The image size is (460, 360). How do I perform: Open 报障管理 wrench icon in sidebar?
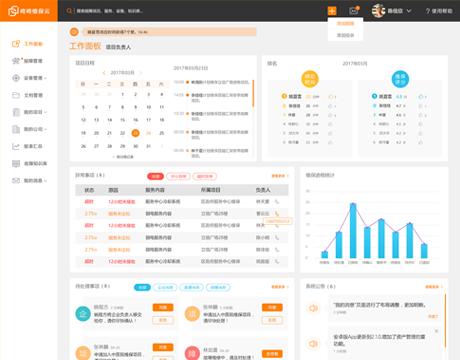tap(16, 61)
